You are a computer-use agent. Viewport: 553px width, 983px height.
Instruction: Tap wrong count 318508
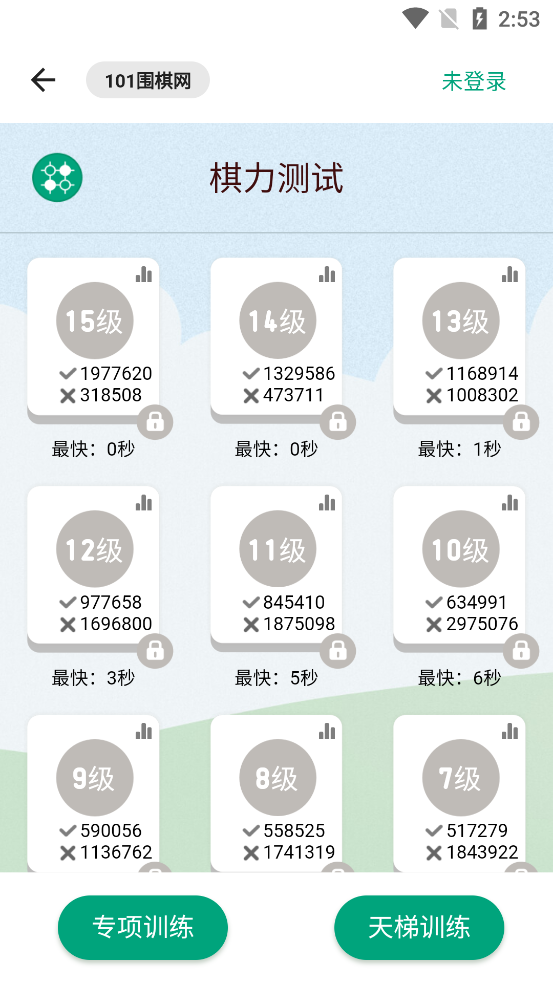click(111, 395)
